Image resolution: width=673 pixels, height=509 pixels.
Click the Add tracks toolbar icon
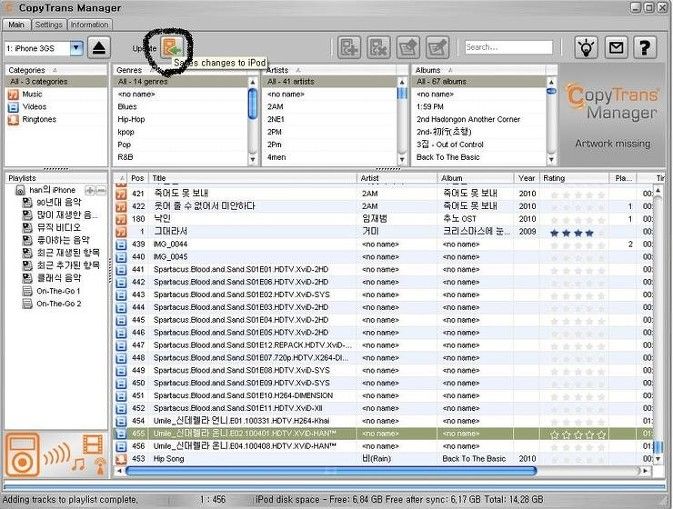click(349, 47)
